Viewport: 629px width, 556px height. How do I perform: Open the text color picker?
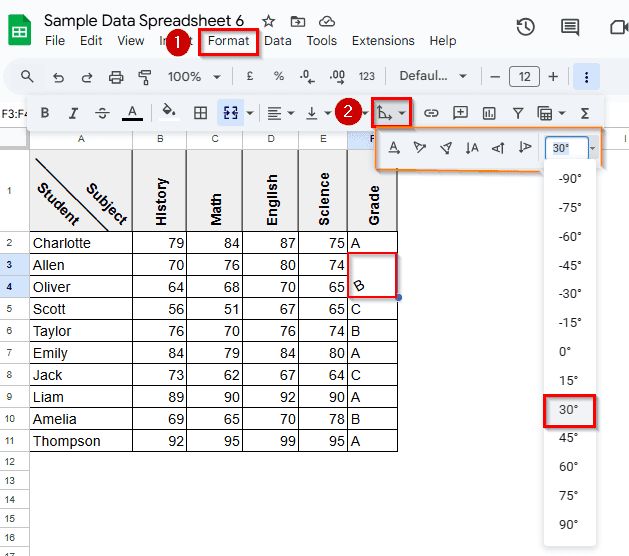(131, 113)
